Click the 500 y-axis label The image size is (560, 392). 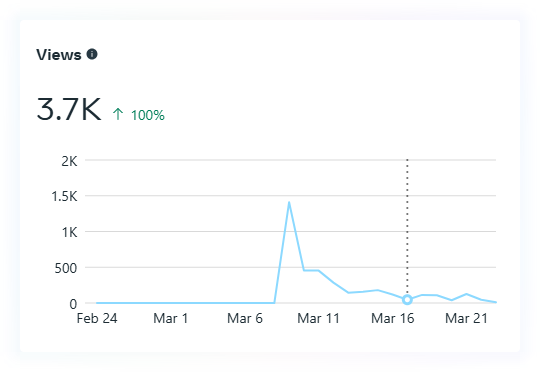coord(66,268)
